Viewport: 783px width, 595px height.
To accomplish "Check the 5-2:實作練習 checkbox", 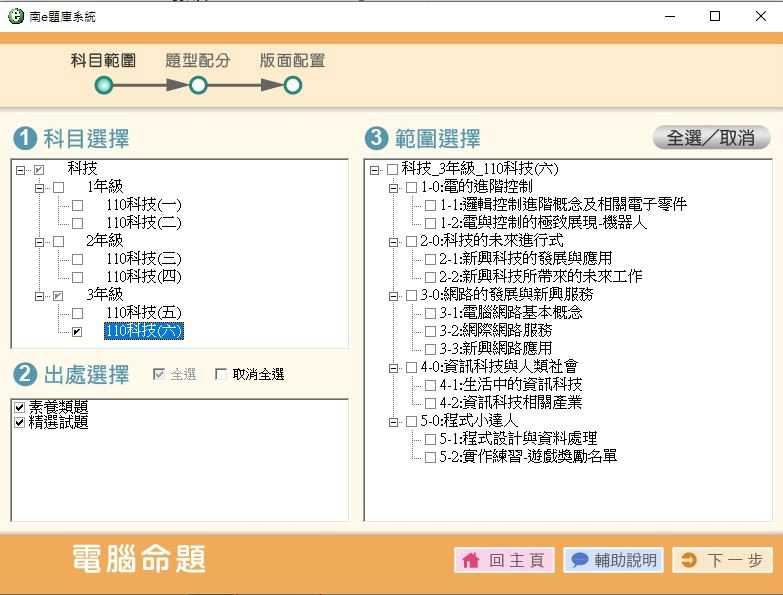I will coord(430,457).
